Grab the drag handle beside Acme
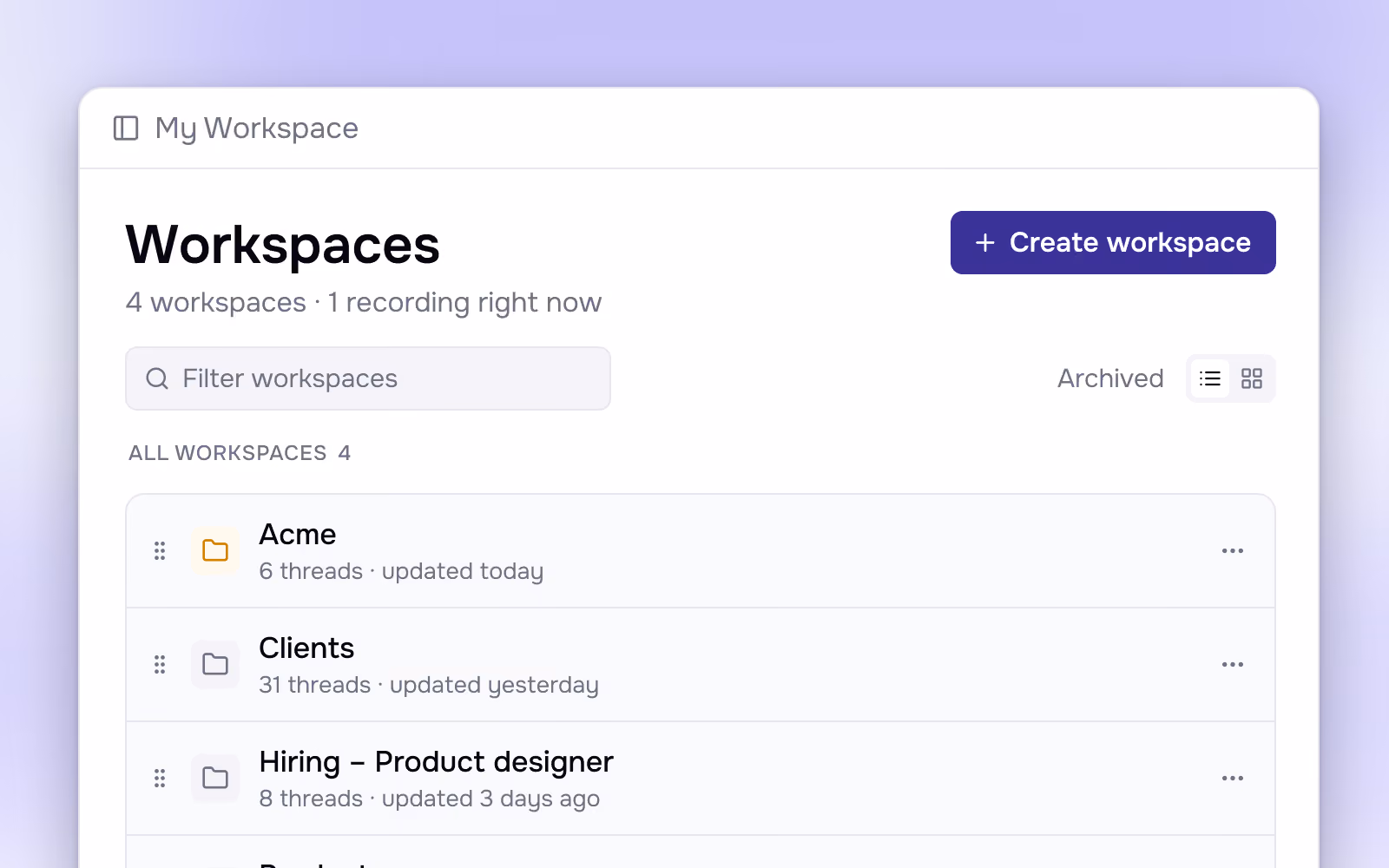Viewport: 1389px width, 868px height. 160,550
